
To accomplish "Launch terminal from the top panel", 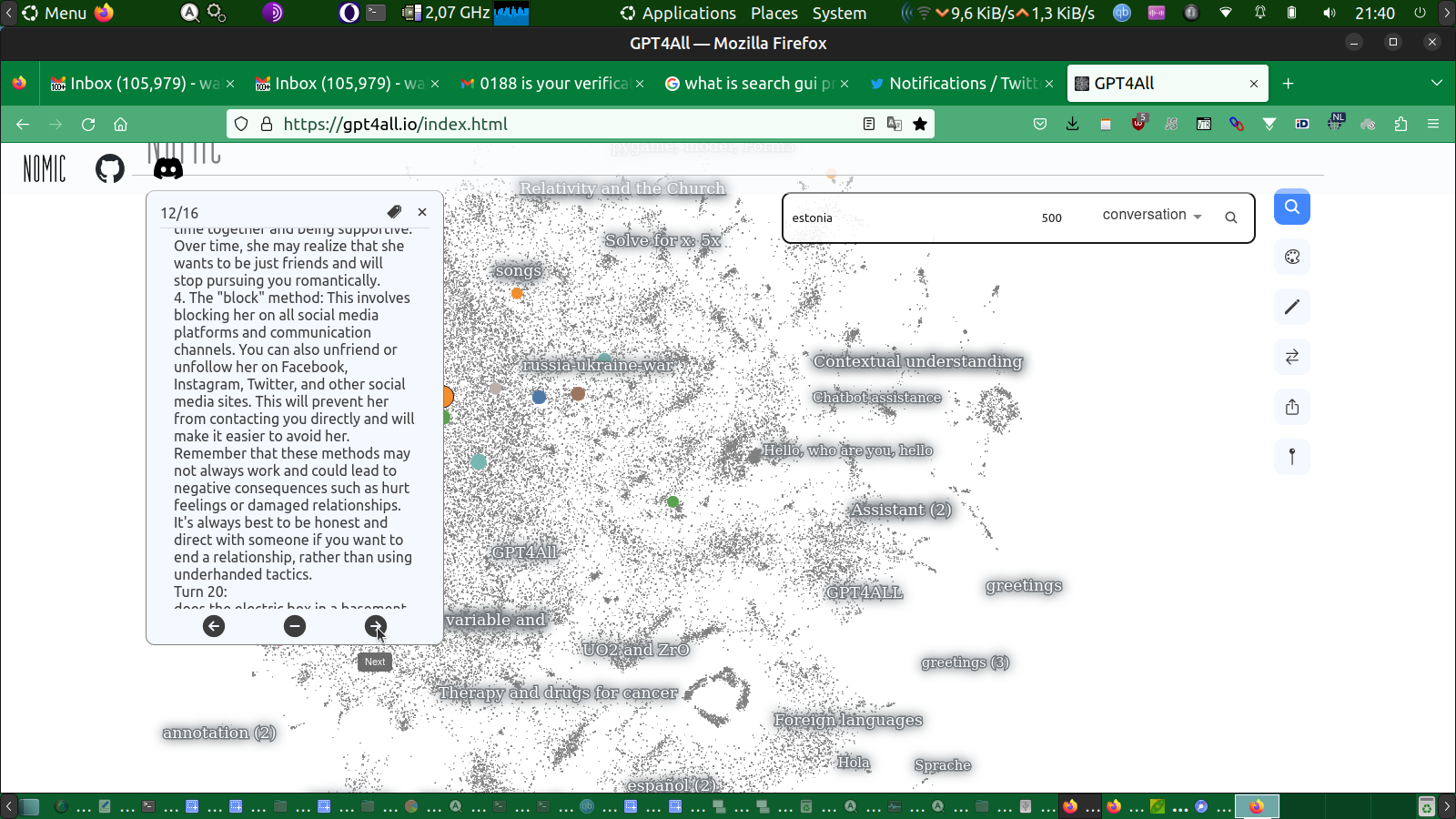I will click(x=376, y=13).
